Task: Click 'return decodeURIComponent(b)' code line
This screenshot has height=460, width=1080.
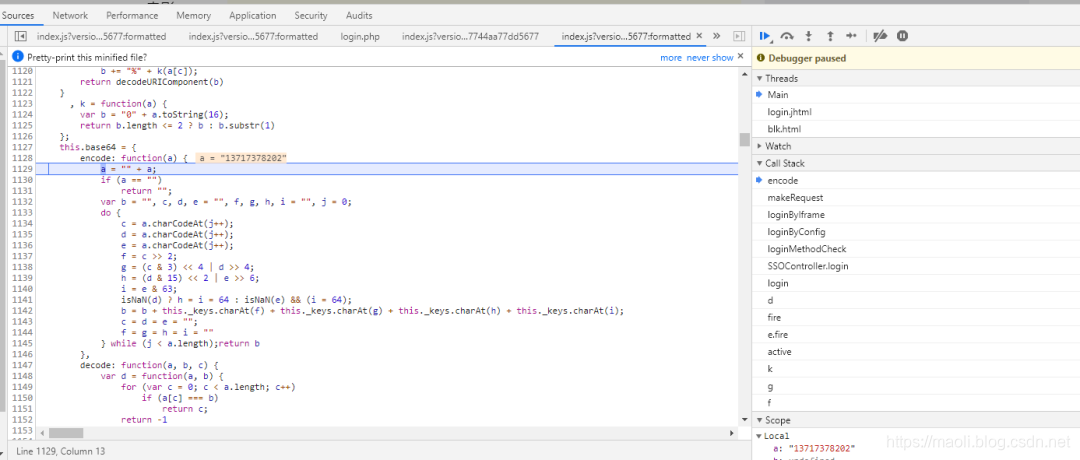Action: point(152,82)
